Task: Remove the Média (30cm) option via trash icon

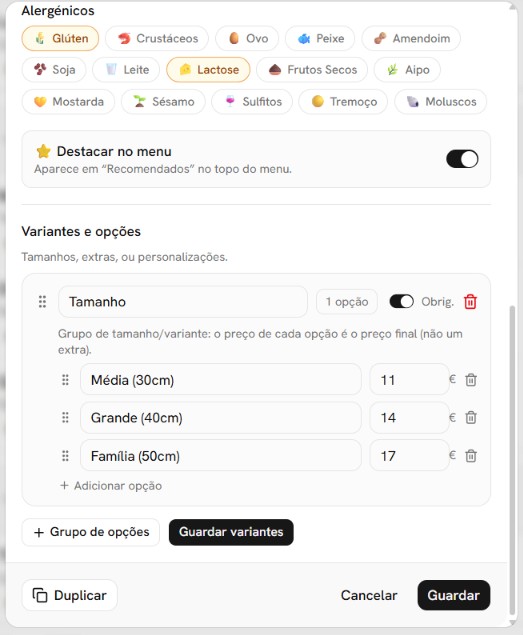Action: [x=471, y=380]
